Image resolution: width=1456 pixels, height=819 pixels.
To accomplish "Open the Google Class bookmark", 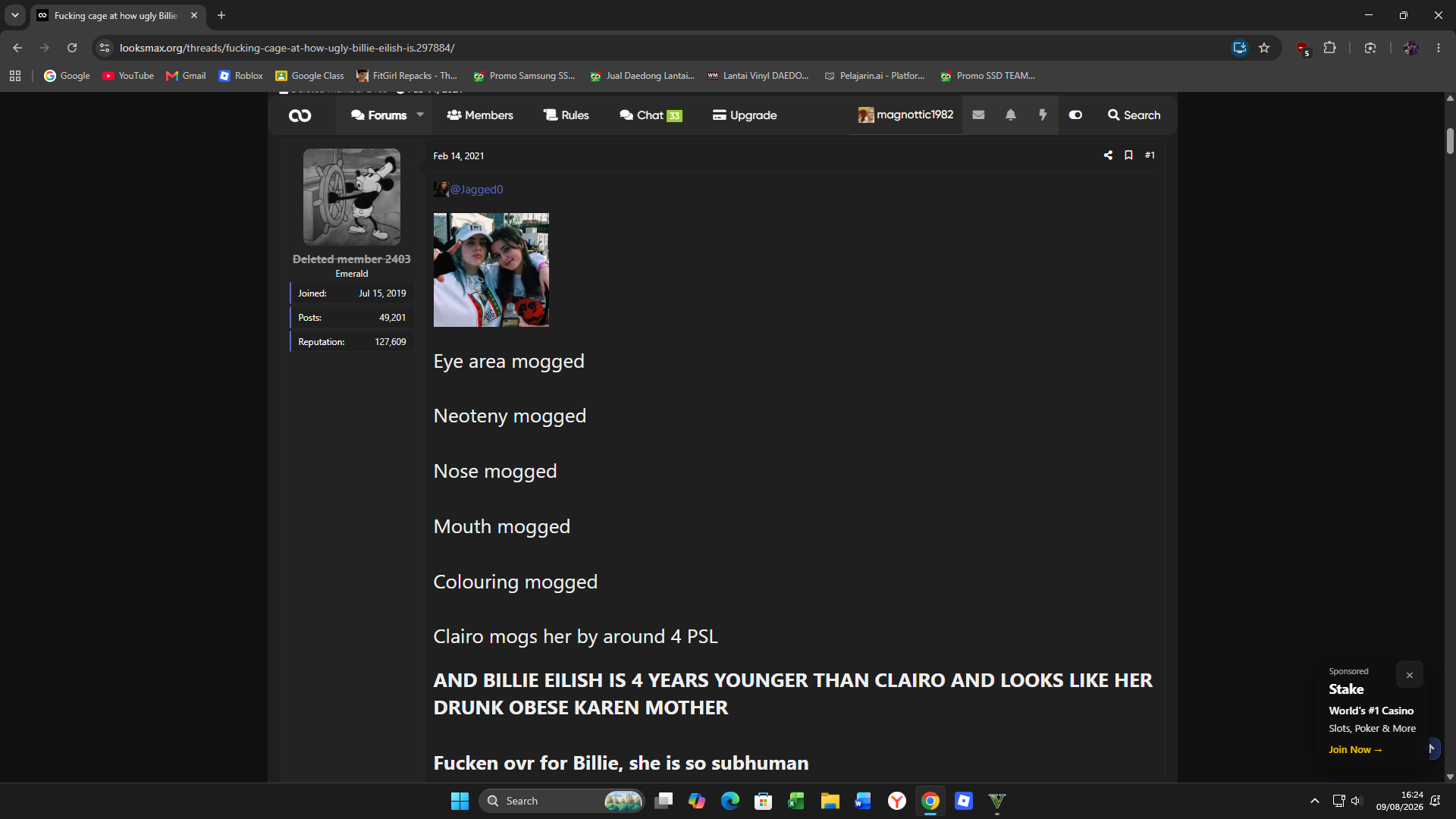I will click(309, 76).
